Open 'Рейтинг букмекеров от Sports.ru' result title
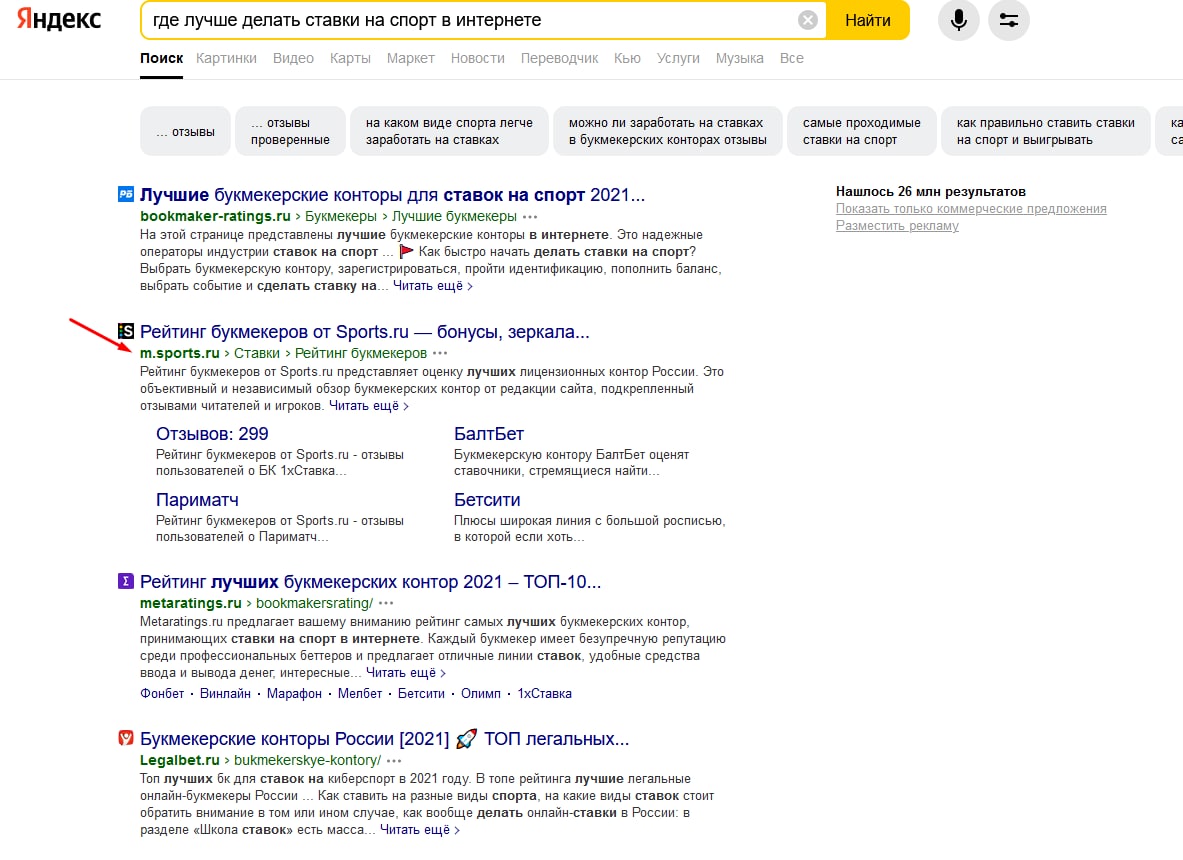The width and height of the screenshot is (1183, 860). (x=364, y=331)
